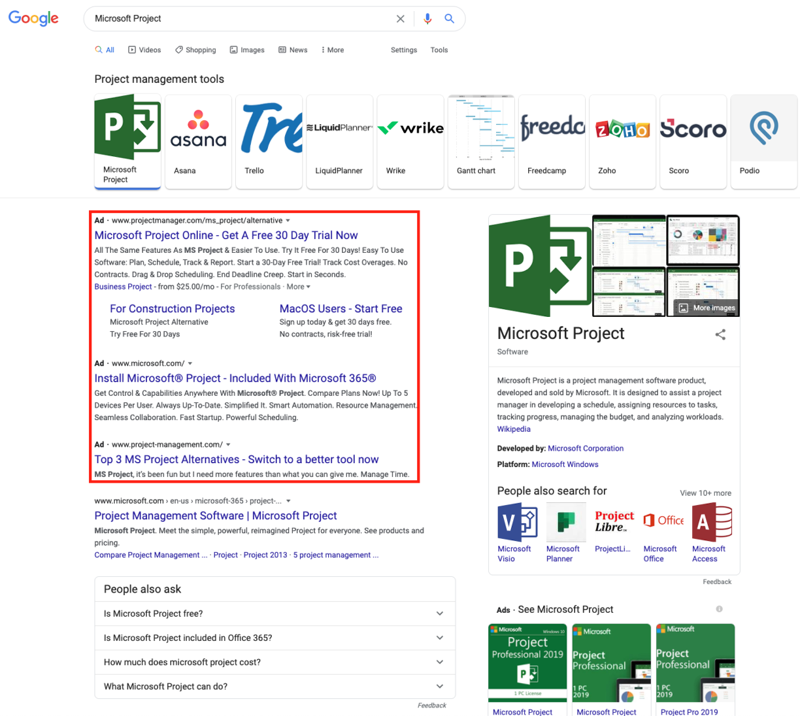The width and height of the screenshot is (800, 716).
Task: Open Tools under the search bar
Action: pos(439,50)
